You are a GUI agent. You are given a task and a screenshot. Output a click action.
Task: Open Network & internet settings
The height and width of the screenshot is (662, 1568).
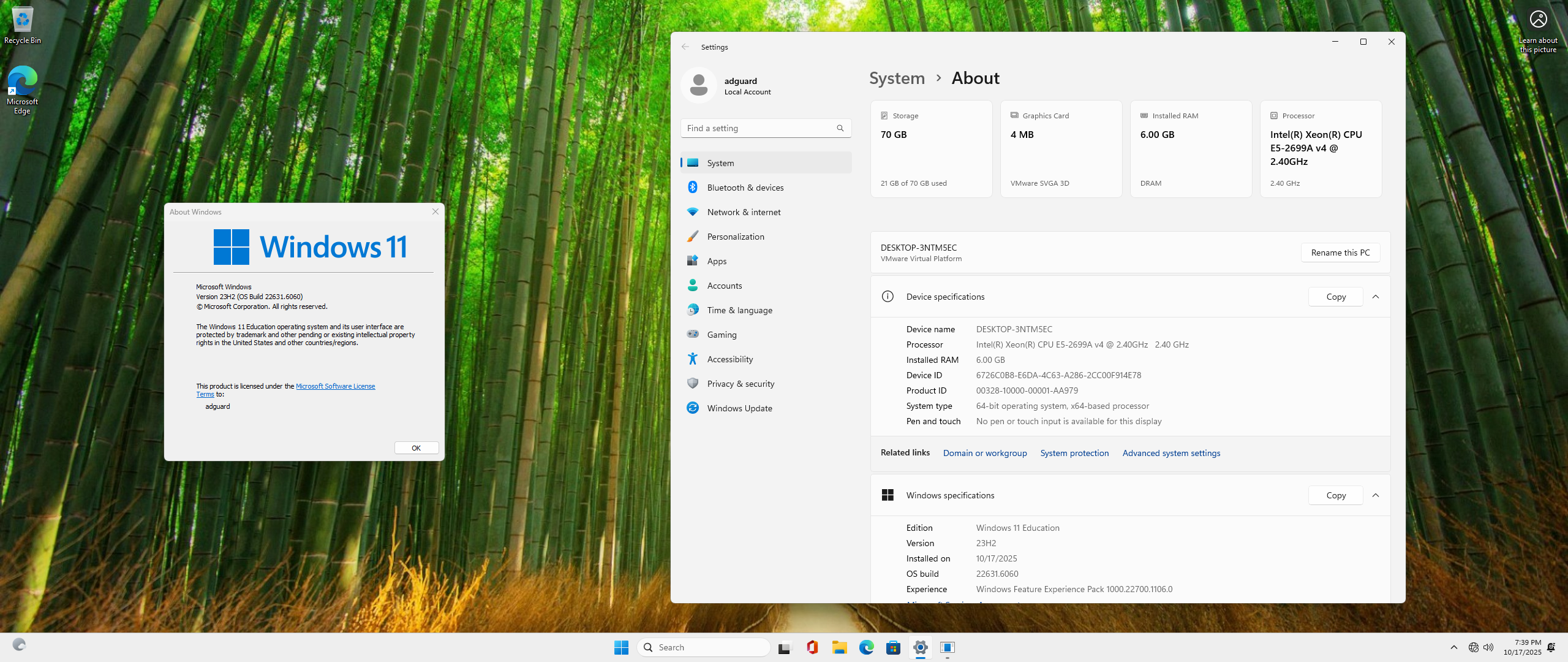(x=744, y=212)
